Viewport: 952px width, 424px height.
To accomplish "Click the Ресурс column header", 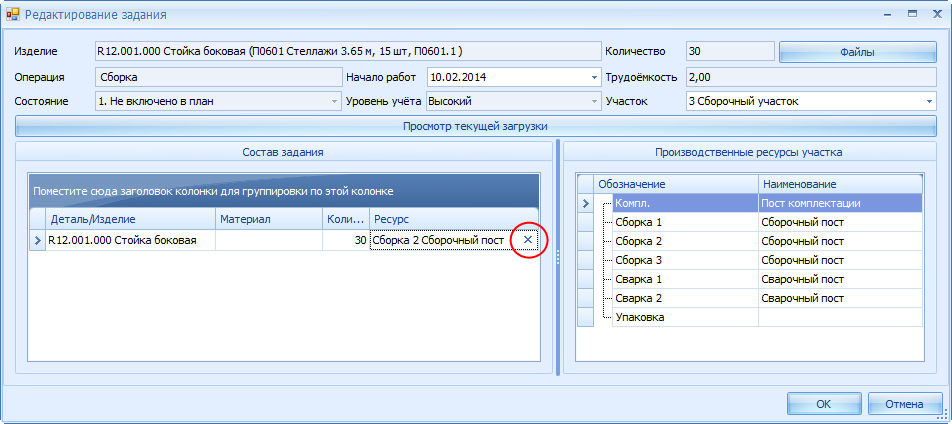I will point(454,219).
